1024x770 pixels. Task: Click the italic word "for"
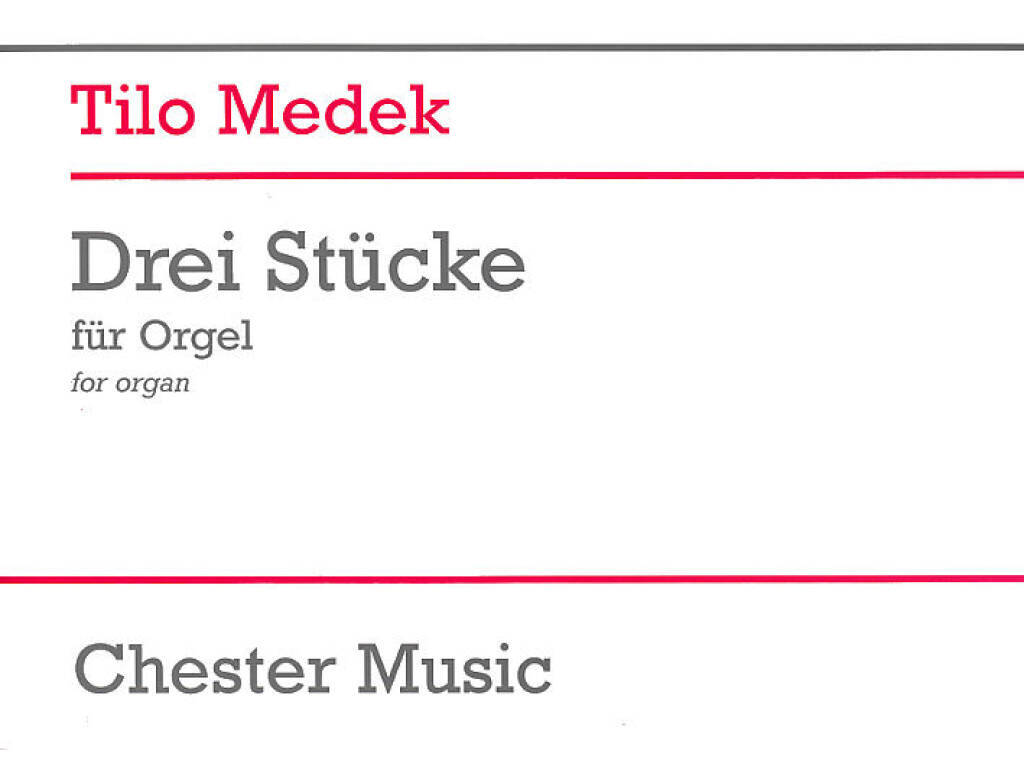[87, 384]
